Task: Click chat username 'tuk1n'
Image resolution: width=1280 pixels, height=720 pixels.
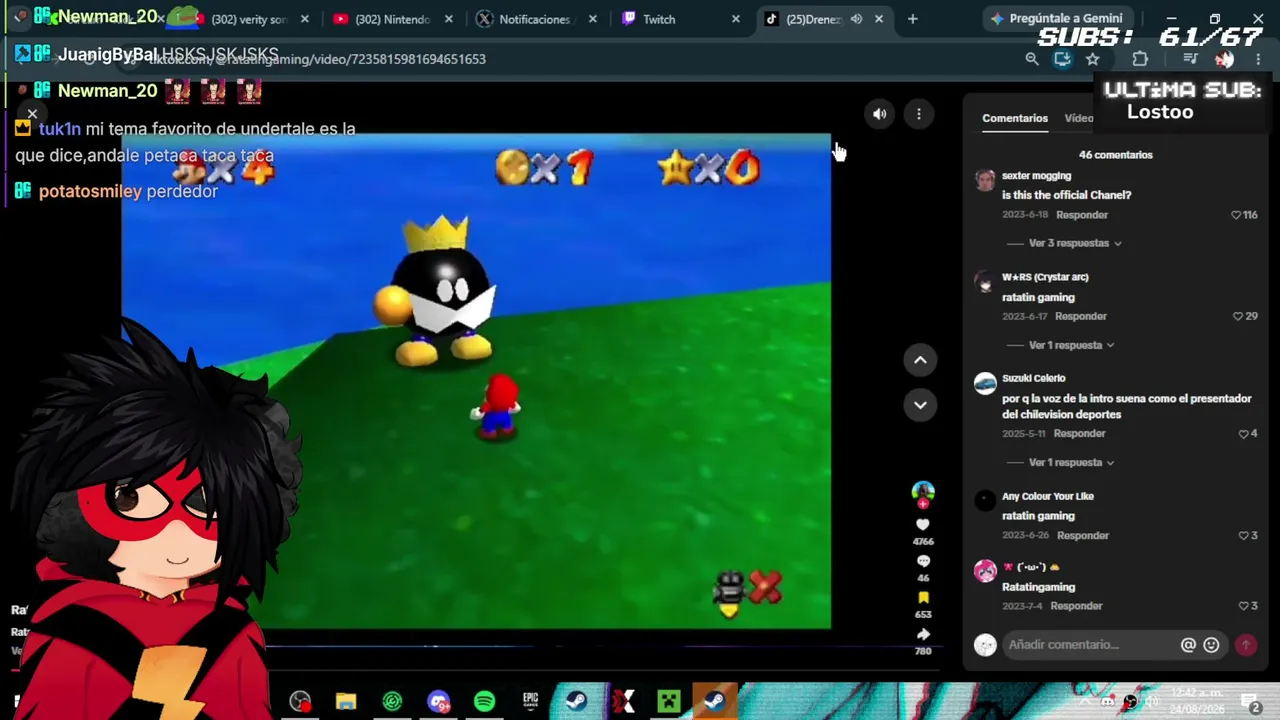Action: coord(60,129)
